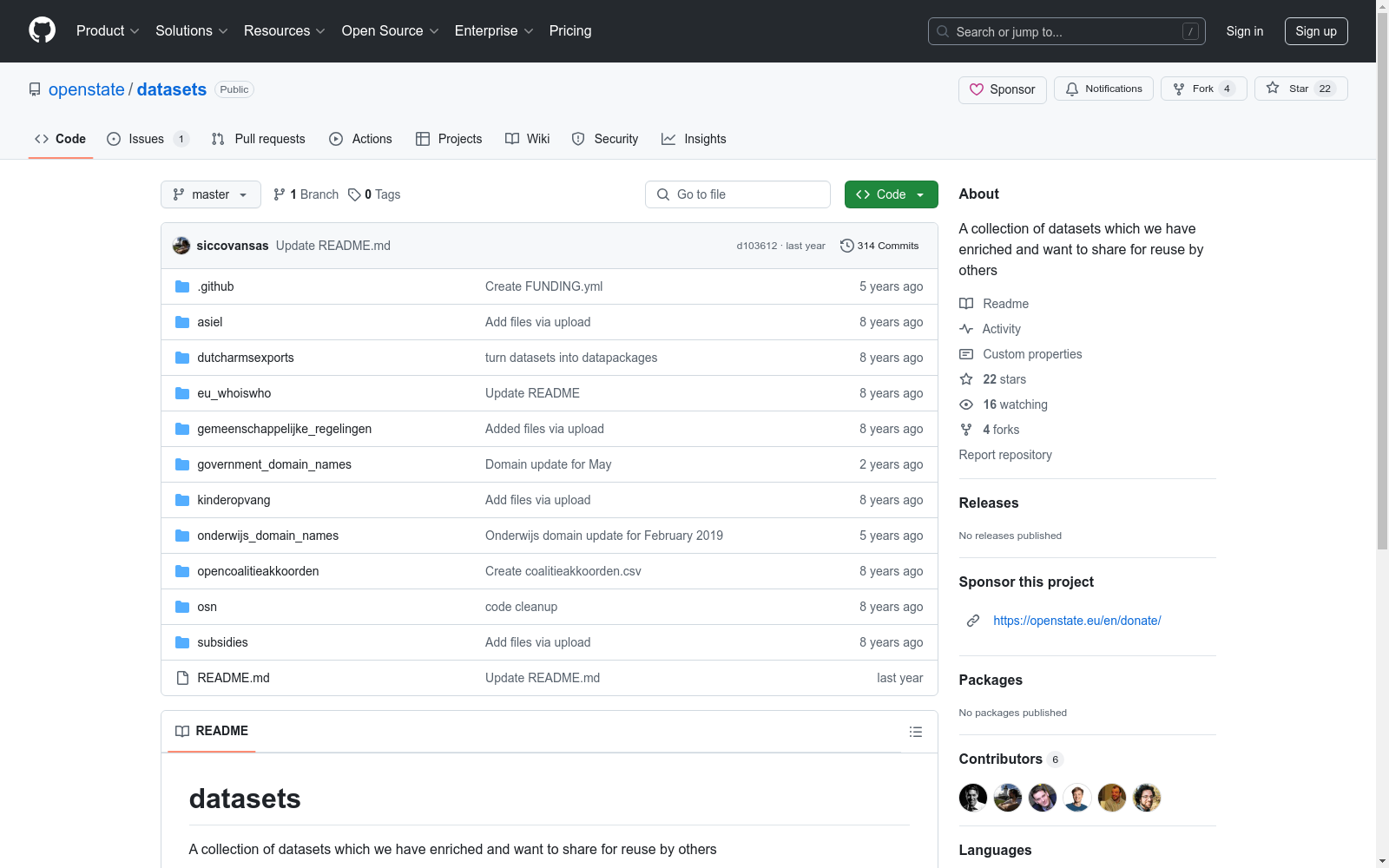Switch to the Pull requests tab

tap(259, 139)
